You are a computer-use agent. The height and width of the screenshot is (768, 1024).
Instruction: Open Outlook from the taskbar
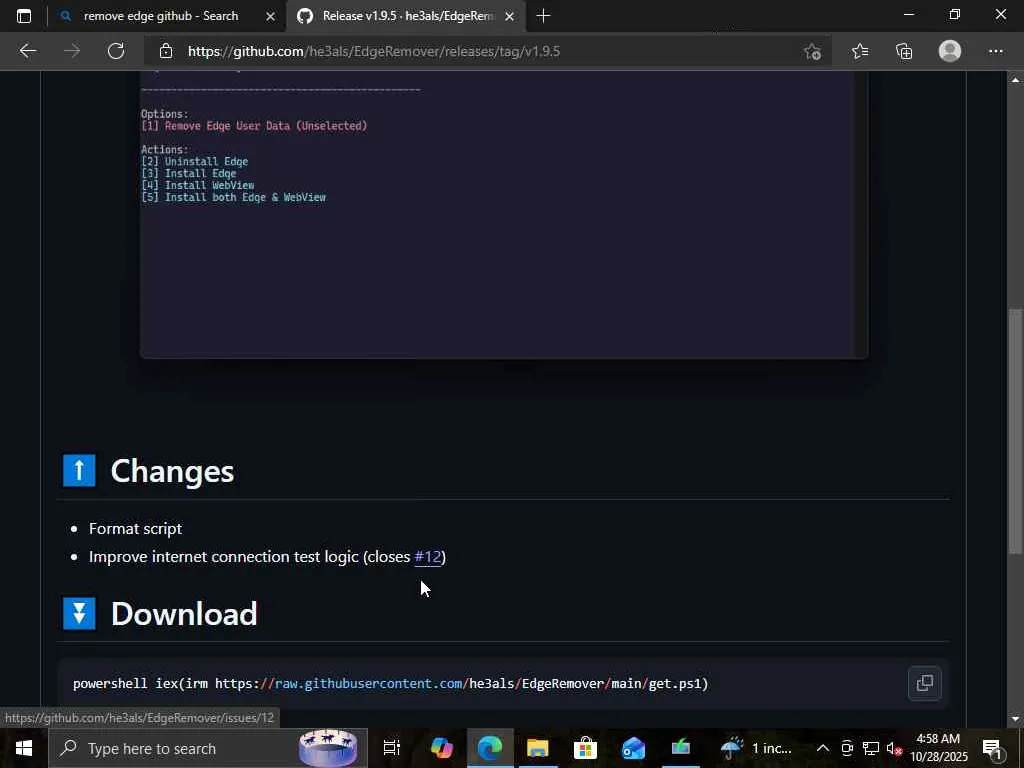pos(633,748)
